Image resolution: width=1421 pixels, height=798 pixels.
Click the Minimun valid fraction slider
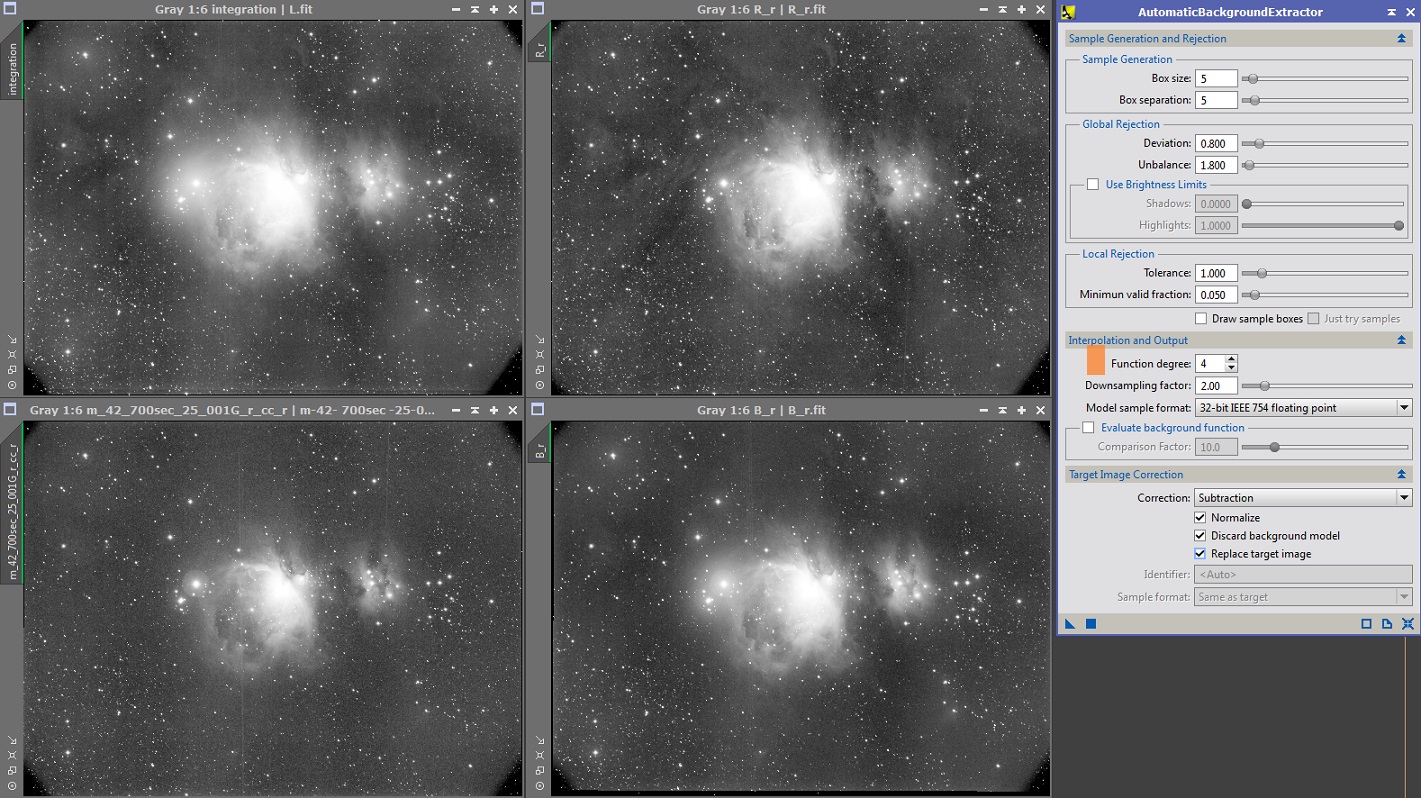(1325, 295)
